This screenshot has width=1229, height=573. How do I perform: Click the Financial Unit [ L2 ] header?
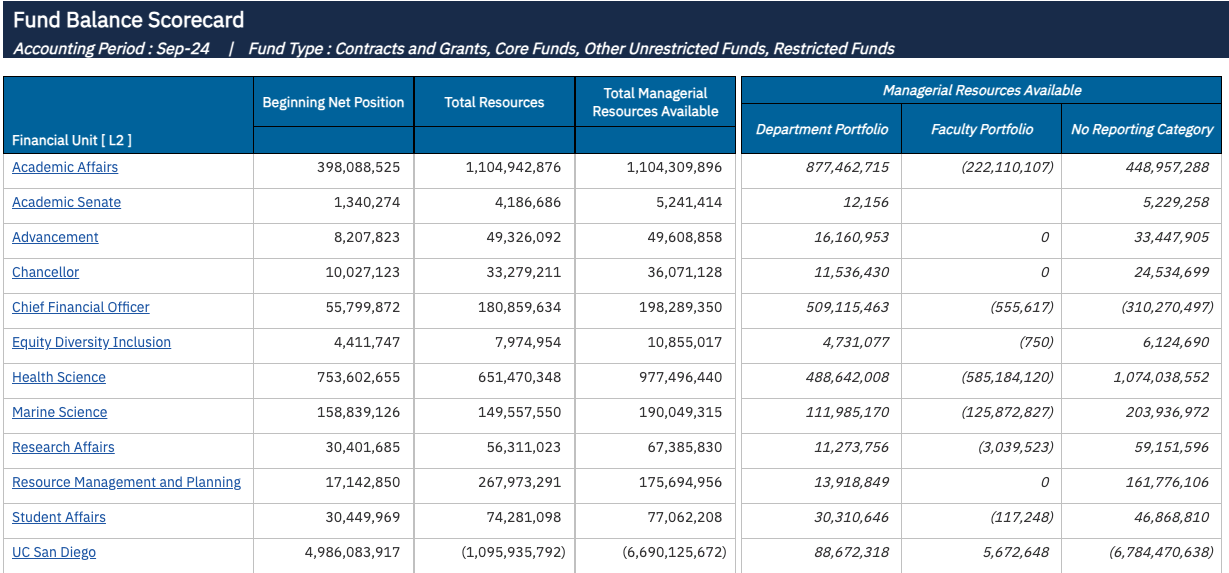point(71,140)
